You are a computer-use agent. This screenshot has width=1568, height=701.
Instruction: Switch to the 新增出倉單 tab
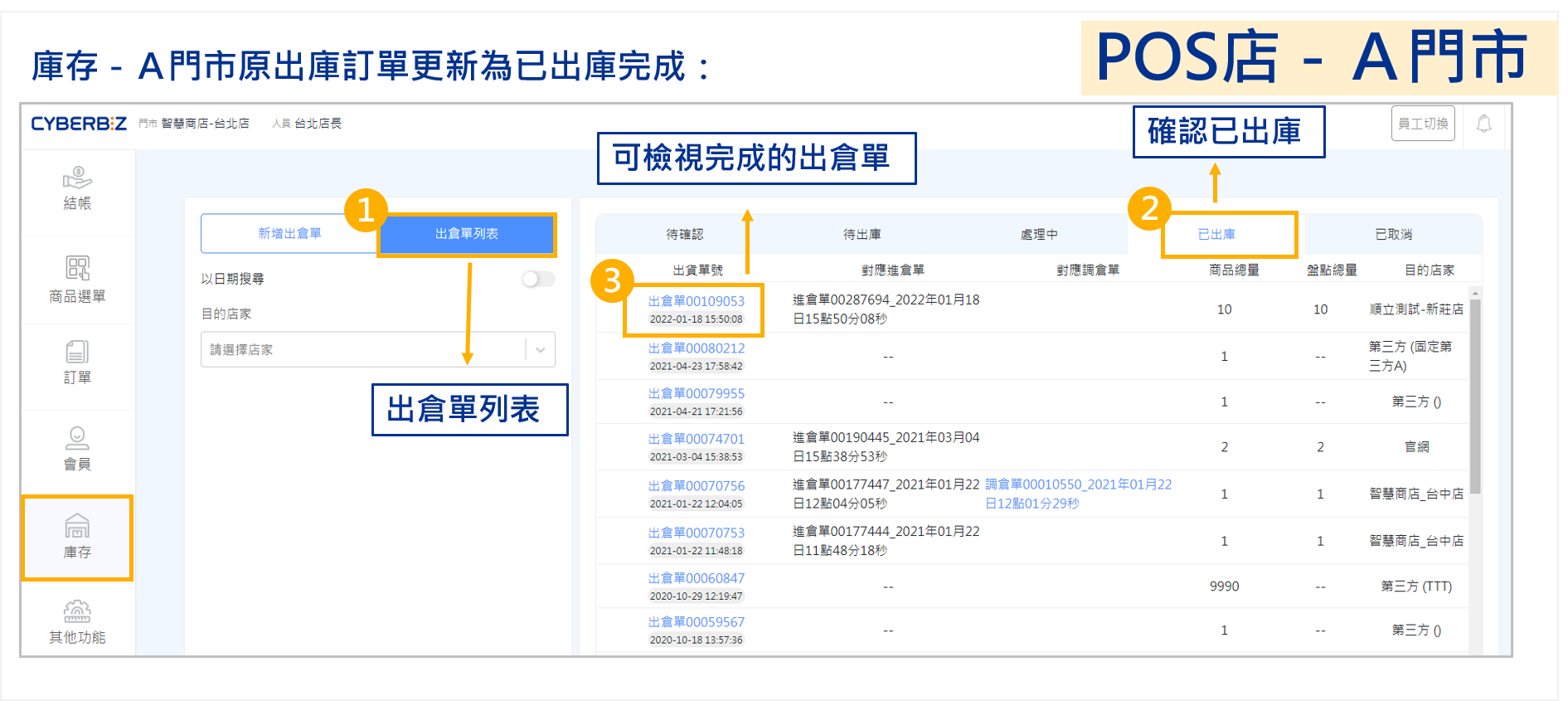pos(289,234)
